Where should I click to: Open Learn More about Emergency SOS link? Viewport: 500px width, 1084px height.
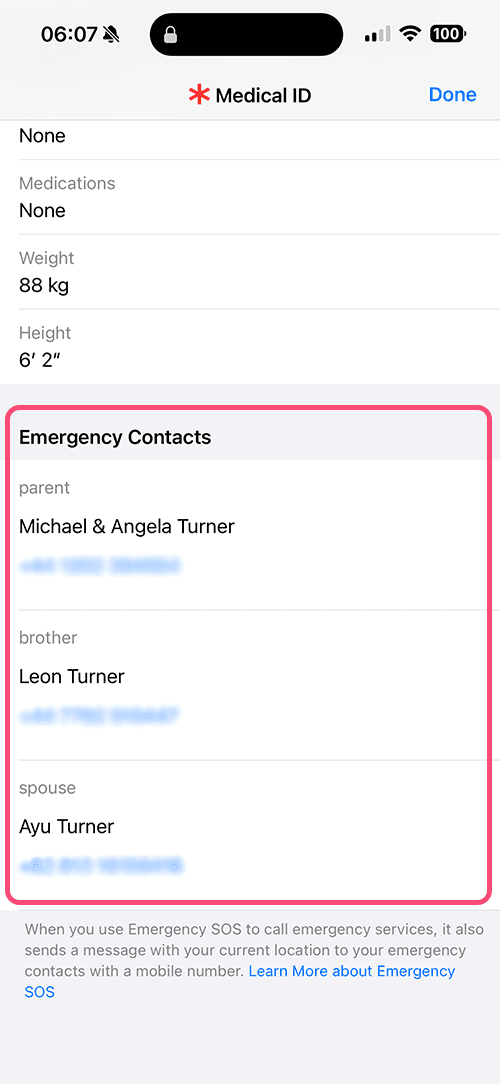pyautogui.click(x=240, y=982)
